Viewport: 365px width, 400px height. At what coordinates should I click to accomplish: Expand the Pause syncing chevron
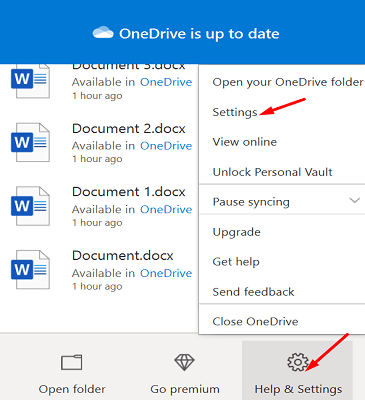pyautogui.click(x=354, y=200)
